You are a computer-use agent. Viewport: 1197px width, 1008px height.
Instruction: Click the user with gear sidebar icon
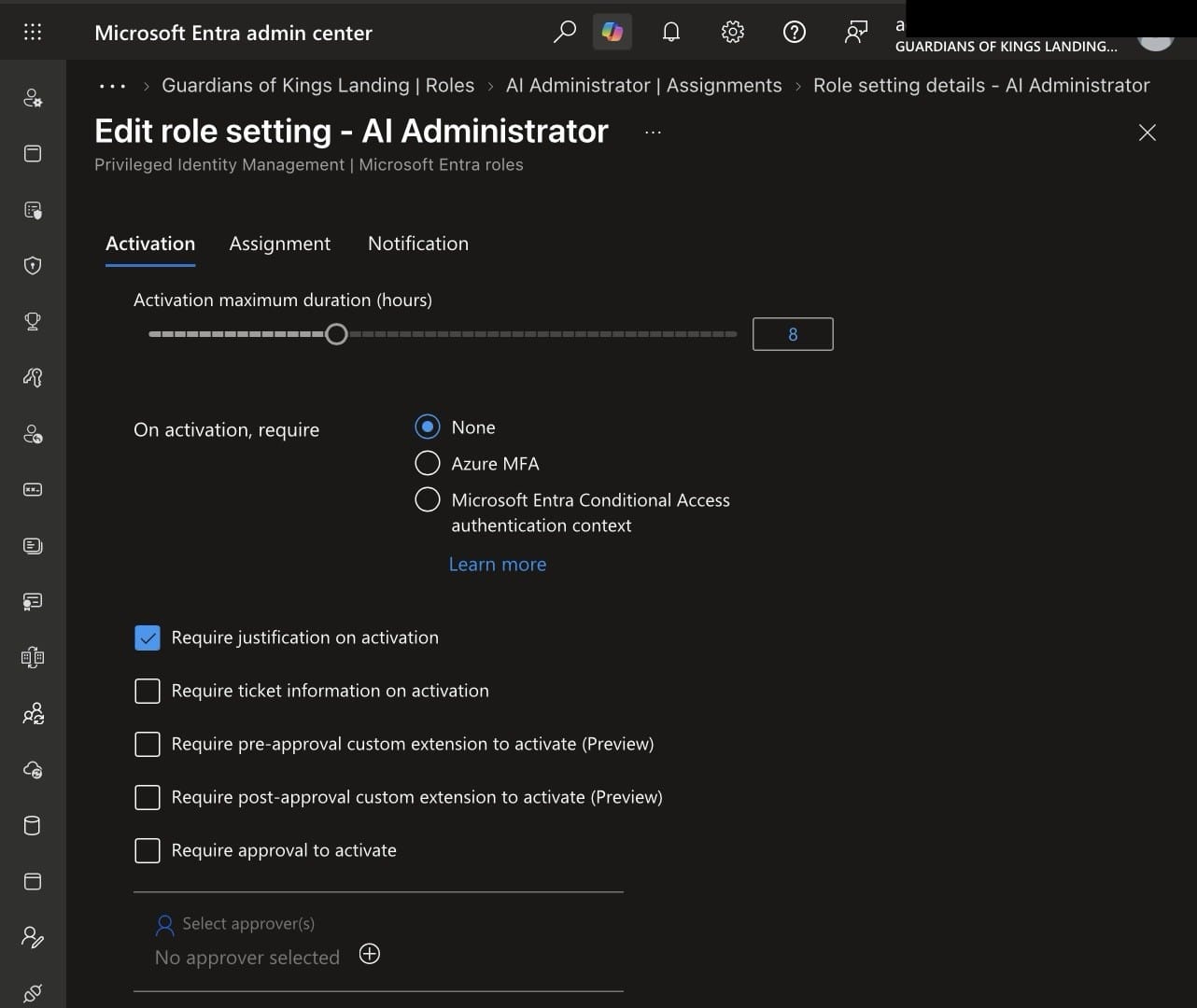(x=33, y=98)
